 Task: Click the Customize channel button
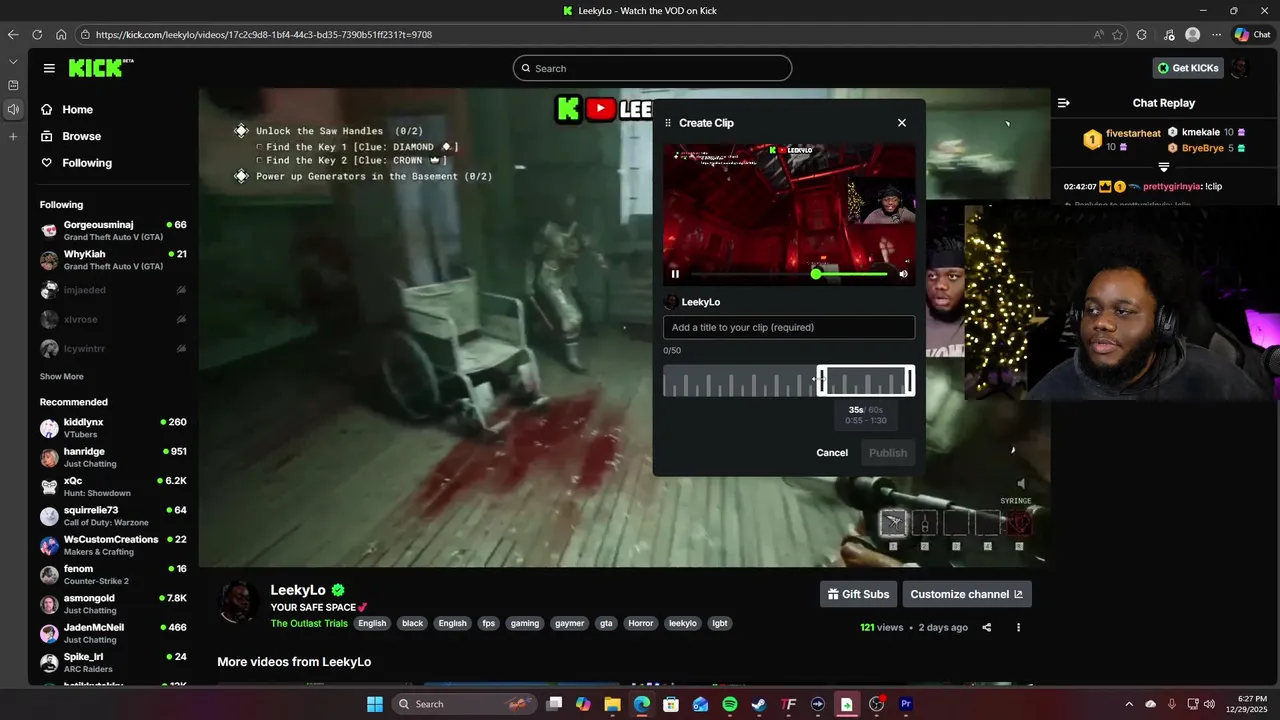[x=967, y=594]
